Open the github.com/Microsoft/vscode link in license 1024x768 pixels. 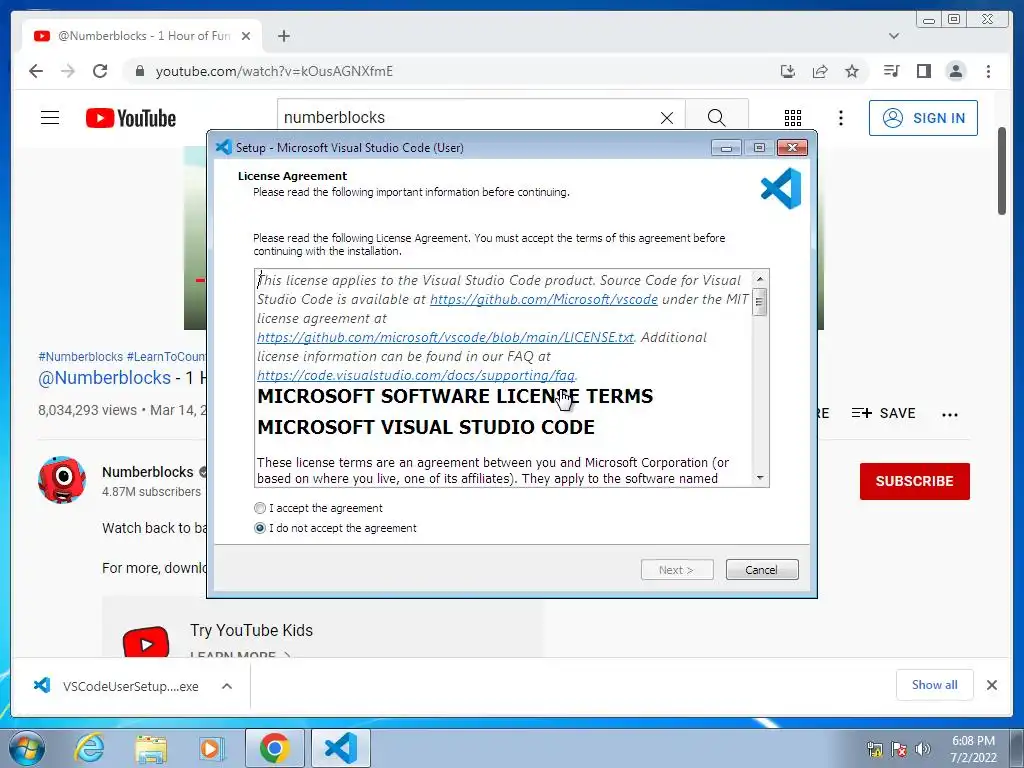(543, 299)
